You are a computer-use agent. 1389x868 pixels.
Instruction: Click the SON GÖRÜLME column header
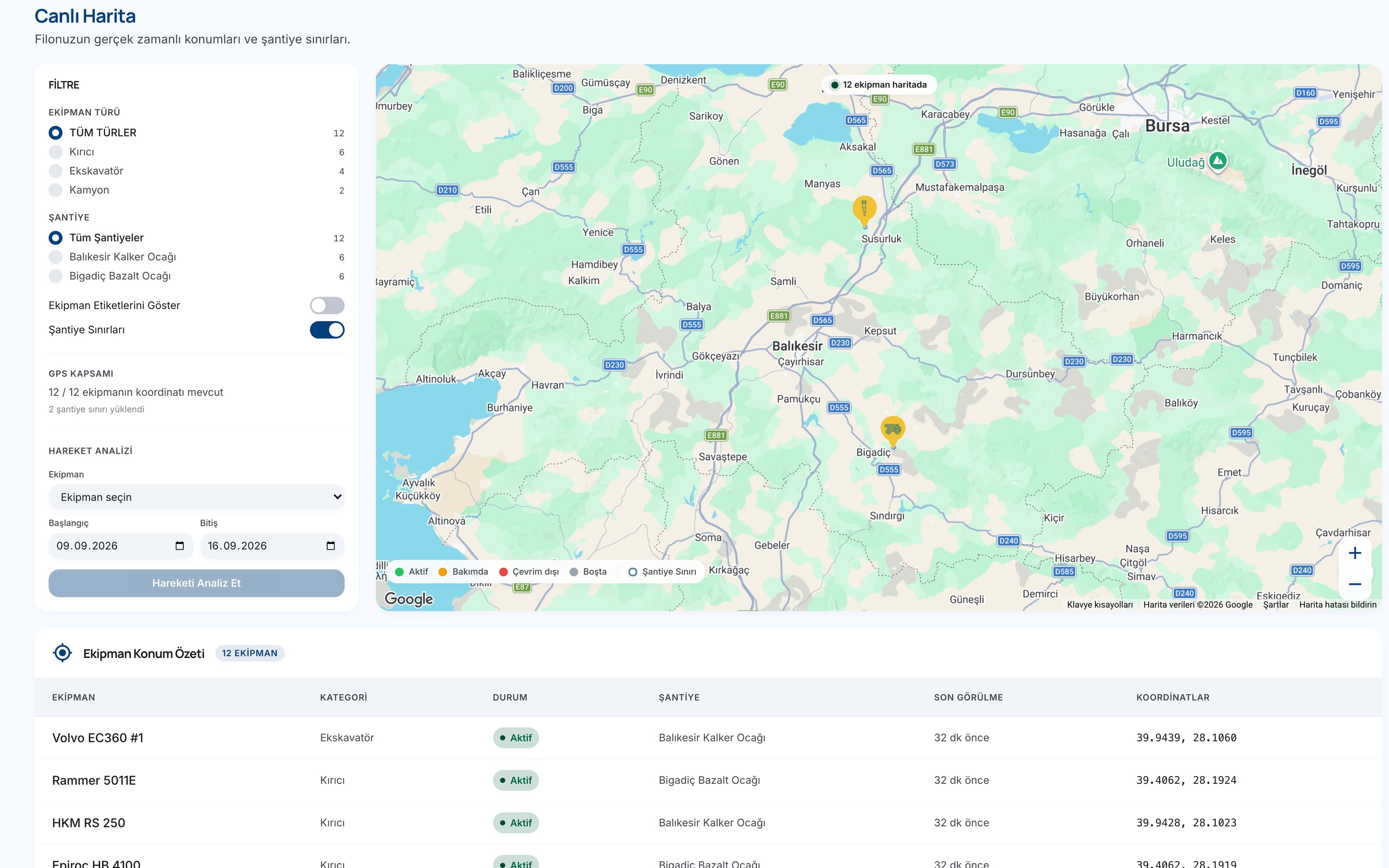coord(968,697)
